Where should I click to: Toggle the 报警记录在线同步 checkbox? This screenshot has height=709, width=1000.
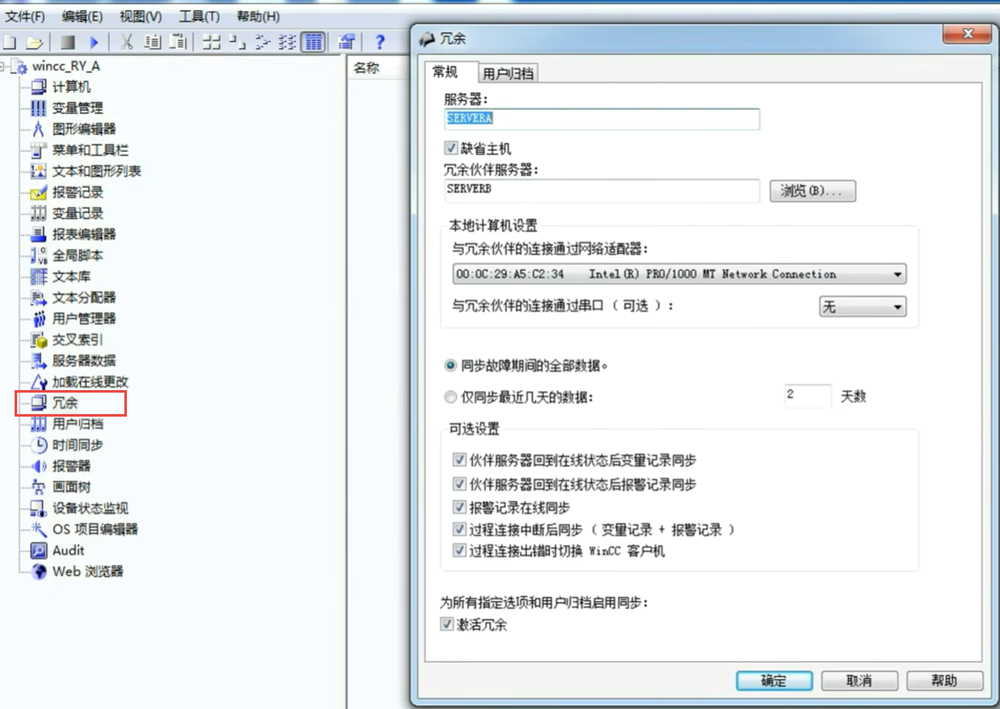pyautogui.click(x=460, y=507)
